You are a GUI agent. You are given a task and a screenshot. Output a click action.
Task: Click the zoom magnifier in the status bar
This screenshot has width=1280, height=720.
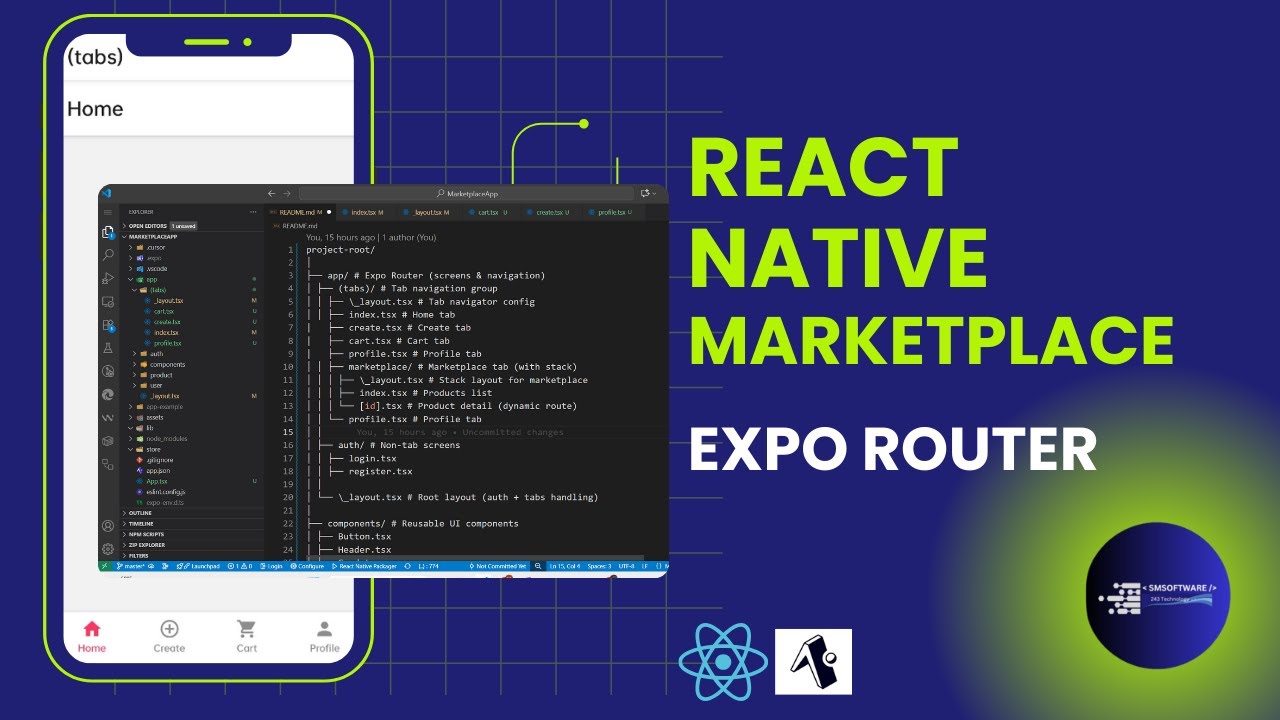(538, 566)
